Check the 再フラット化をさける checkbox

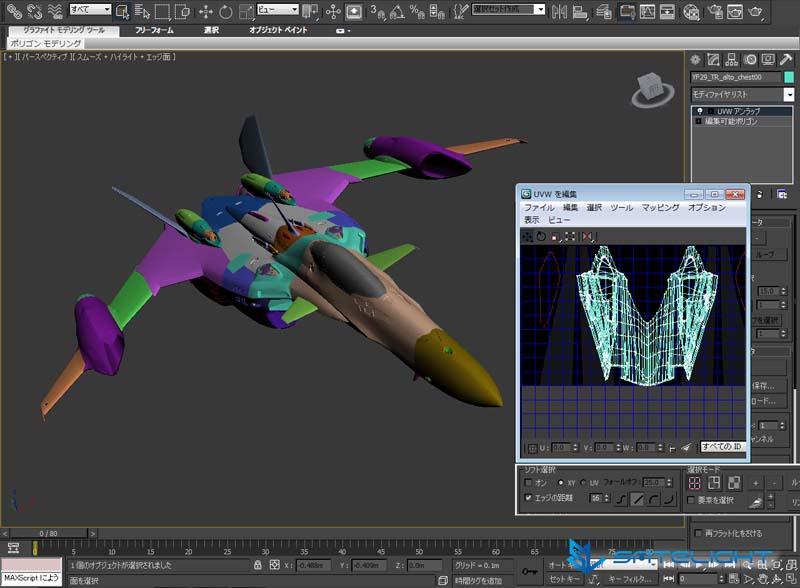tap(698, 533)
